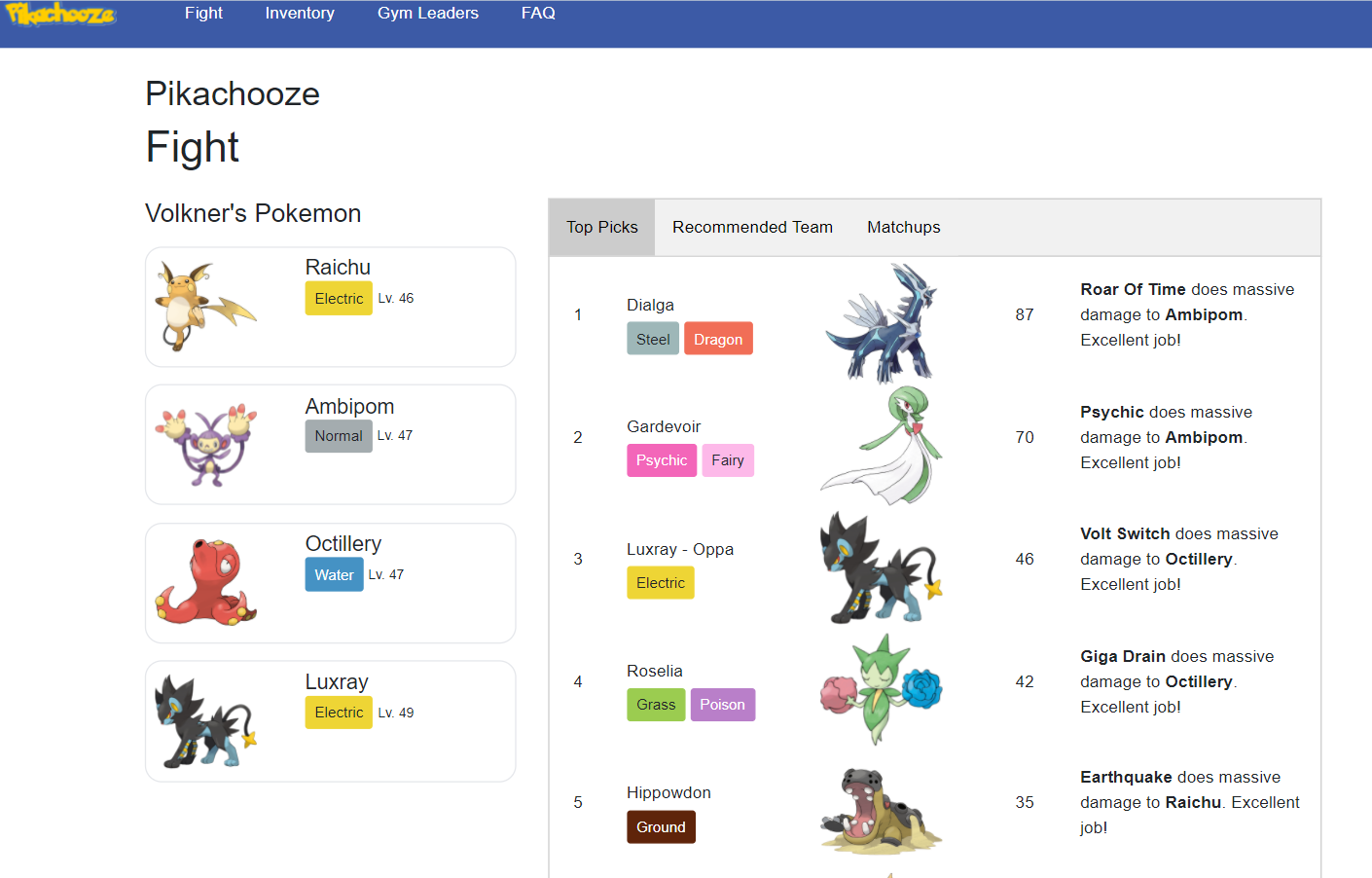Click the Dialga artwork image
1372x878 pixels.
pos(882,322)
